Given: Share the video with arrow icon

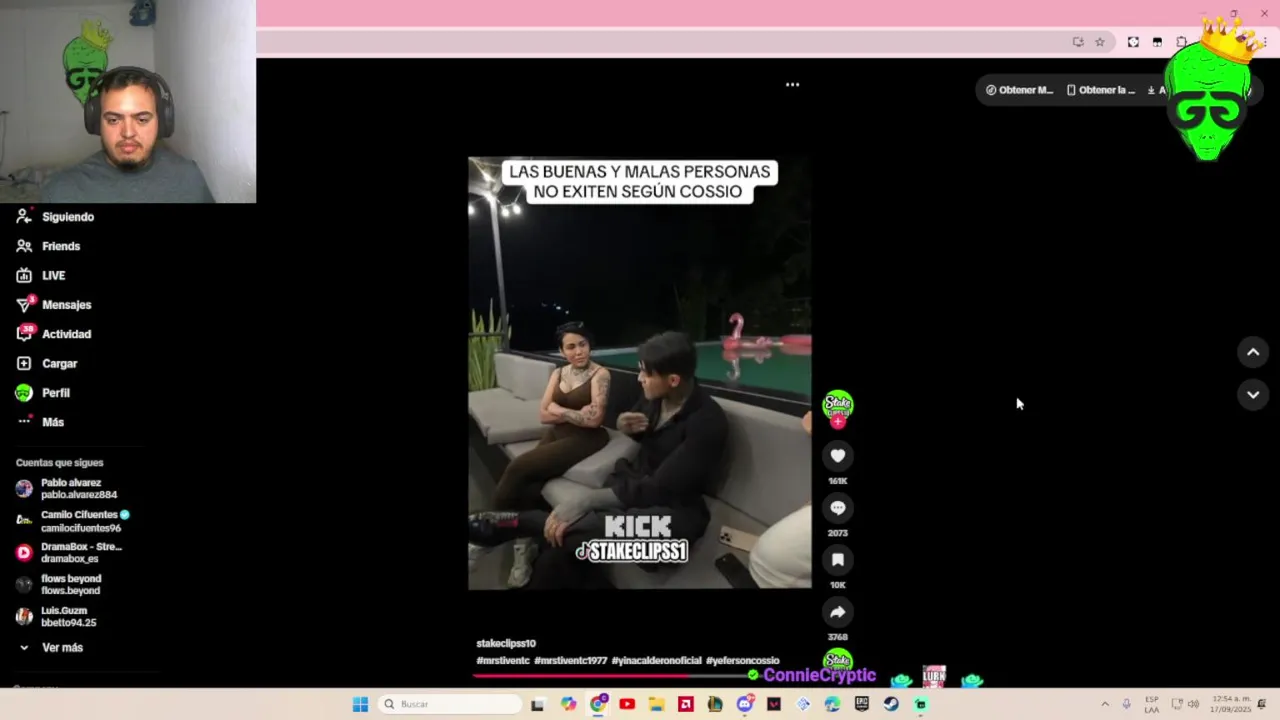Looking at the screenshot, I should 838,612.
